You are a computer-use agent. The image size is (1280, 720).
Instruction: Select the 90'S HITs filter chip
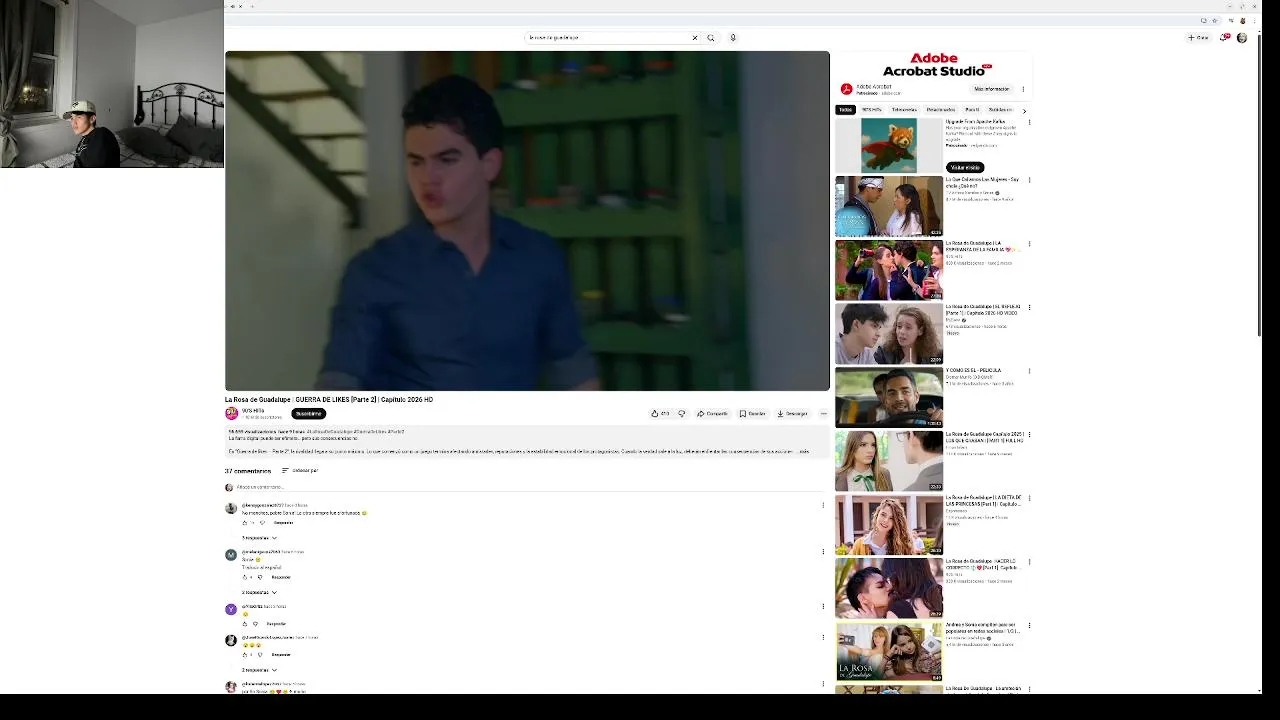pyautogui.click(x=872, y=110)
